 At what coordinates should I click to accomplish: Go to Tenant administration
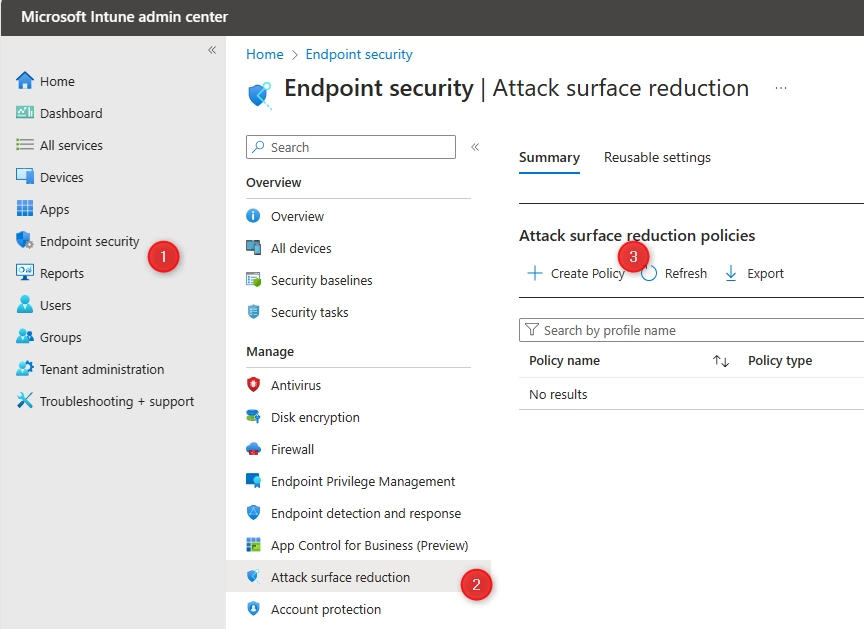(102, 369)
